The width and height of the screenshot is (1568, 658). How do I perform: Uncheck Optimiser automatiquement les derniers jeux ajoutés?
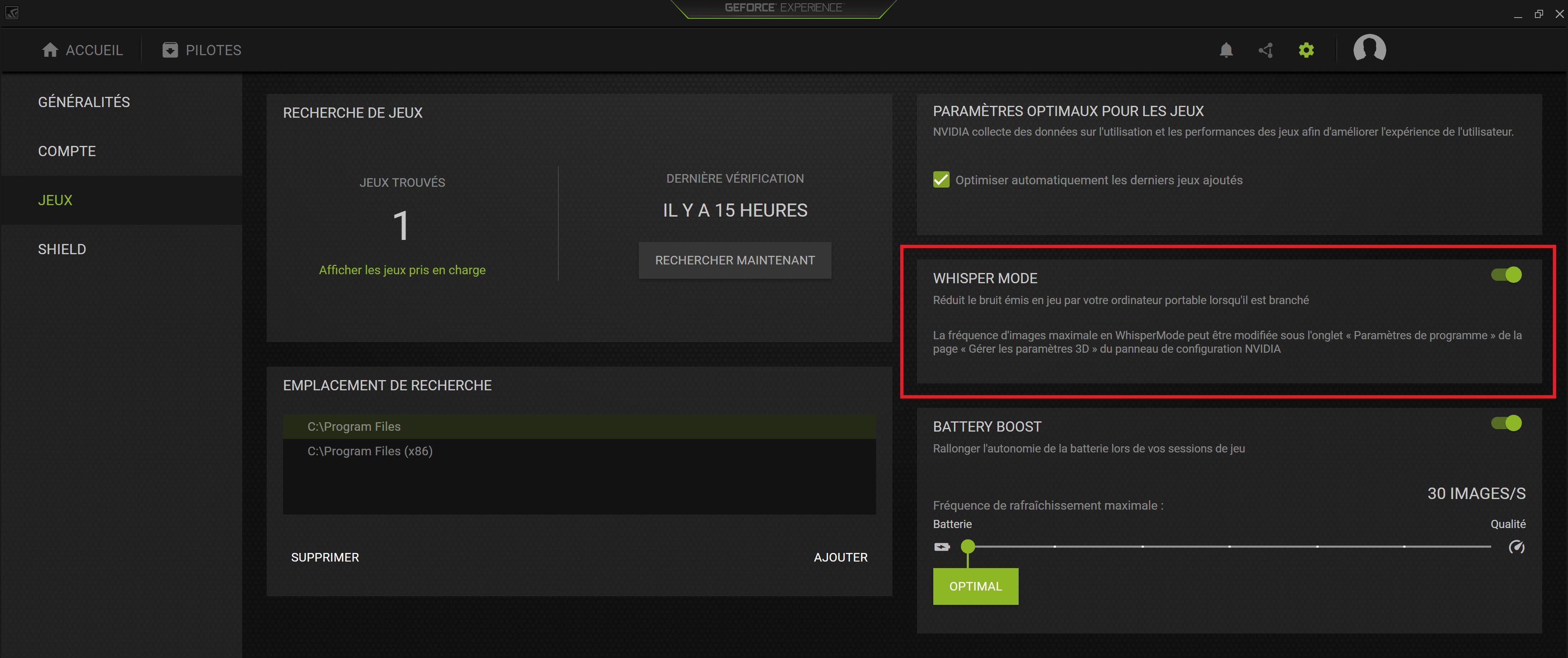(941, 180)
